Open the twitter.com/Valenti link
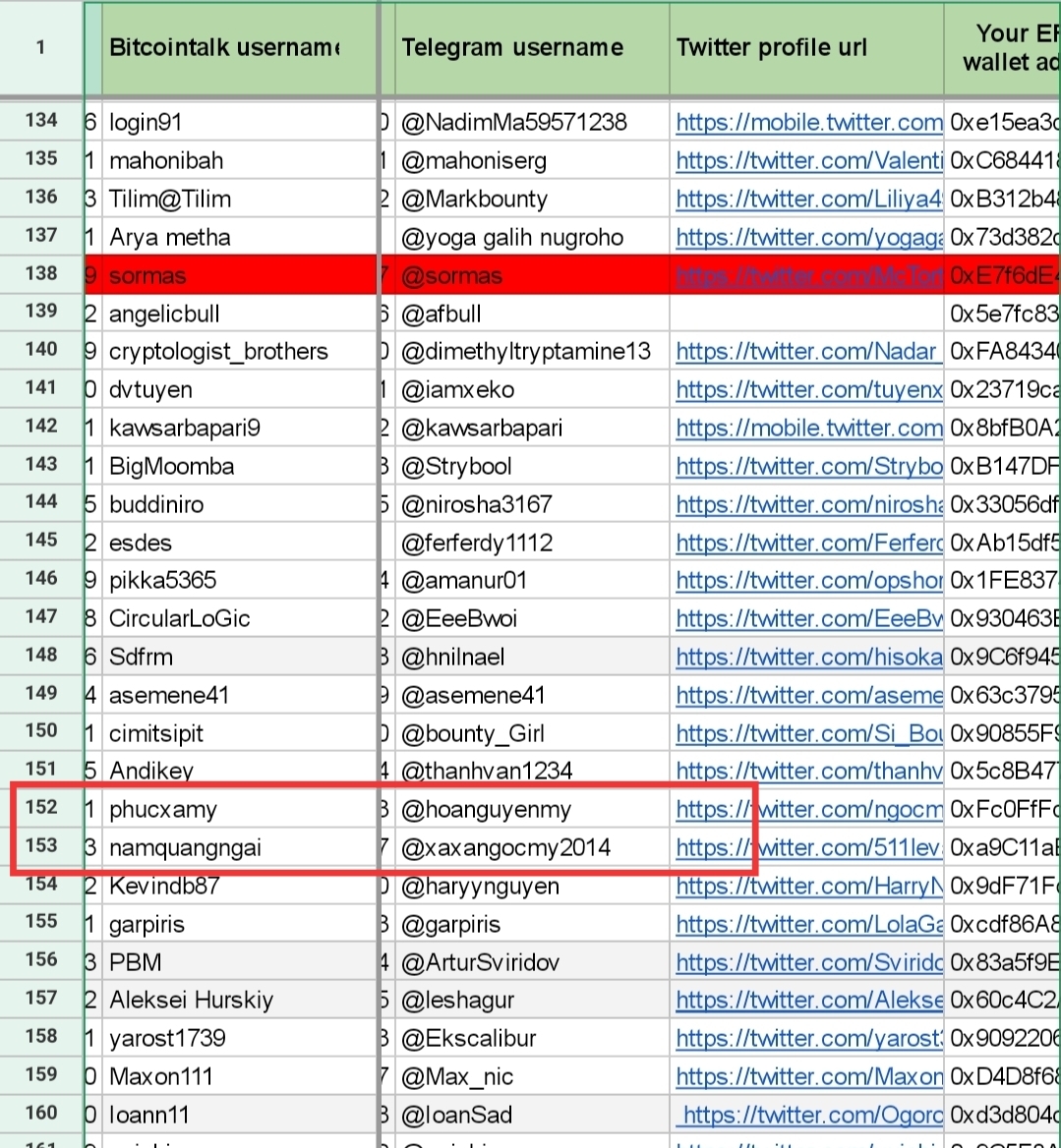The height and width of the screenshot is (1148, 1061). (809, 160)
